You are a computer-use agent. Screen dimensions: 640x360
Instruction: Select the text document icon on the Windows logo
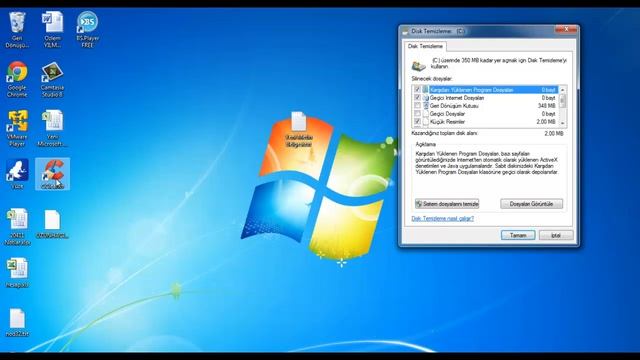pos(299,130)
